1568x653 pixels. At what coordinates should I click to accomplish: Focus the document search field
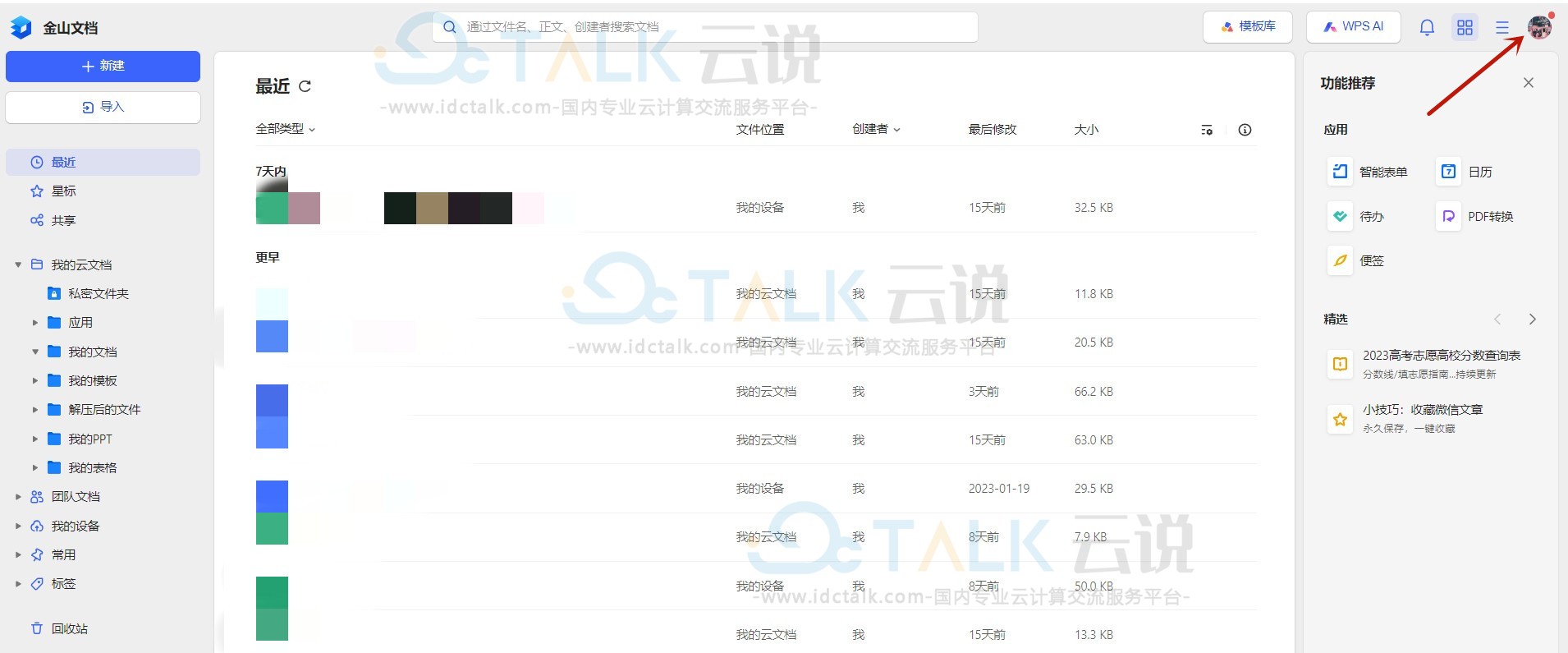tap(705, 27)
